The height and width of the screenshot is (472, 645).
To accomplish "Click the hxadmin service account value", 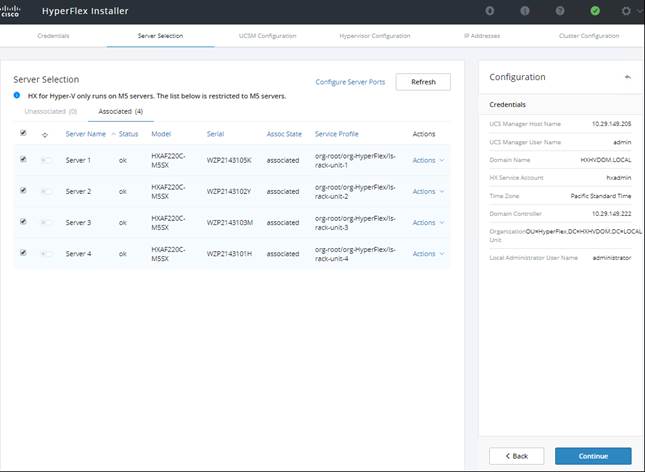I will pyautogui.click(x=619, y=178).
